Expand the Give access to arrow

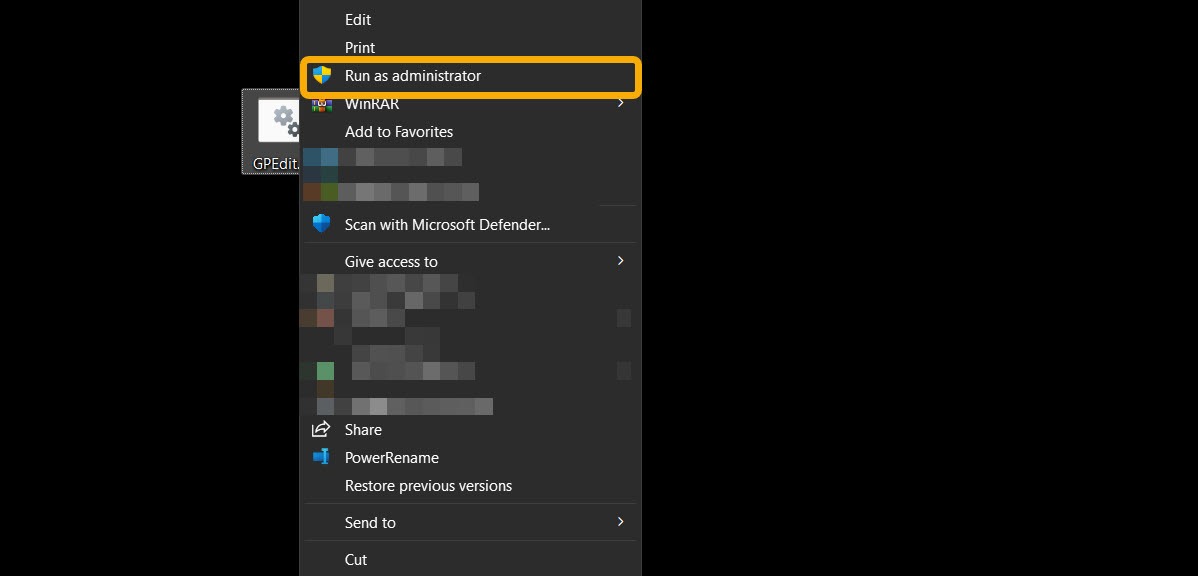click(620, 260)
